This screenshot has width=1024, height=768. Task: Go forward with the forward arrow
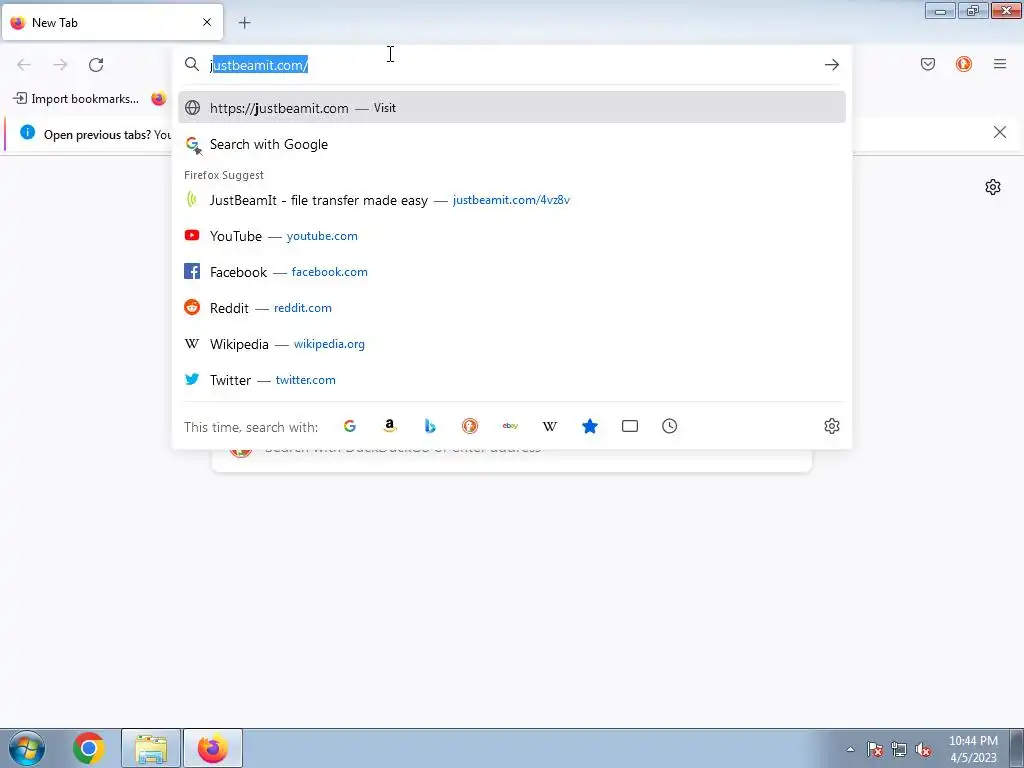pyautogui.click(x=60, y=64)
